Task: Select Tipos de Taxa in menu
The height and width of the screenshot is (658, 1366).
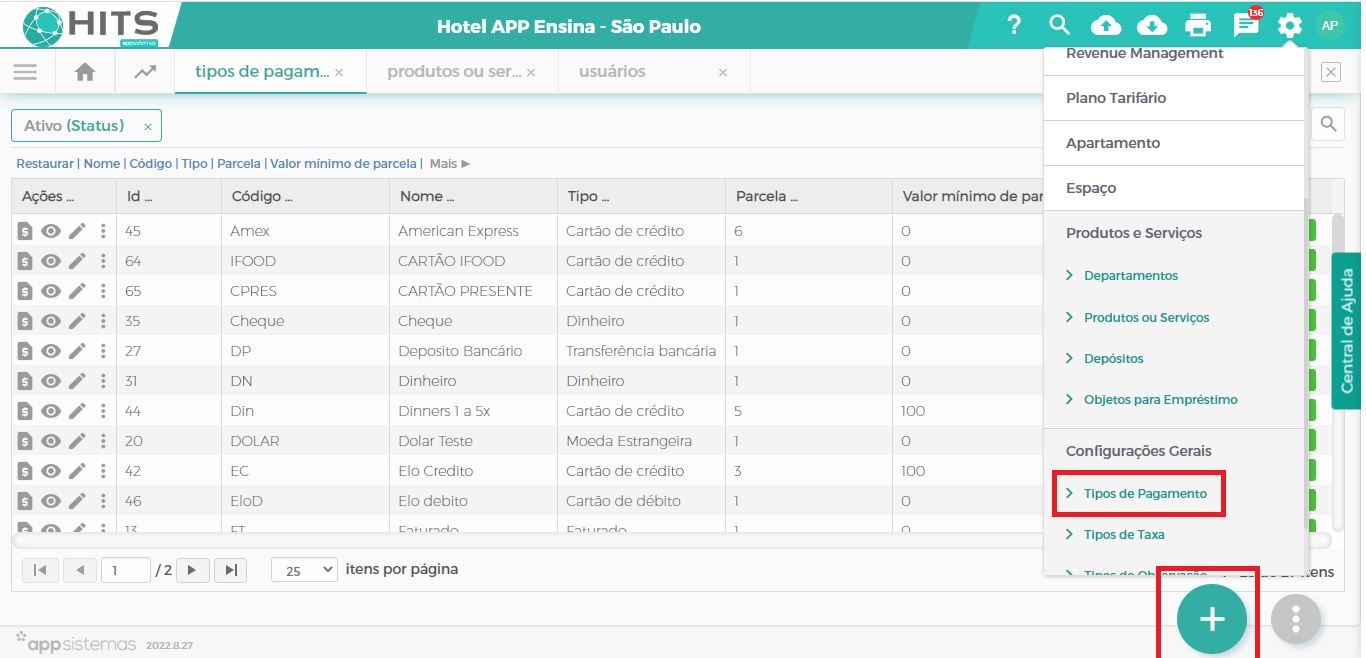Action: [x=1124, y=534]
